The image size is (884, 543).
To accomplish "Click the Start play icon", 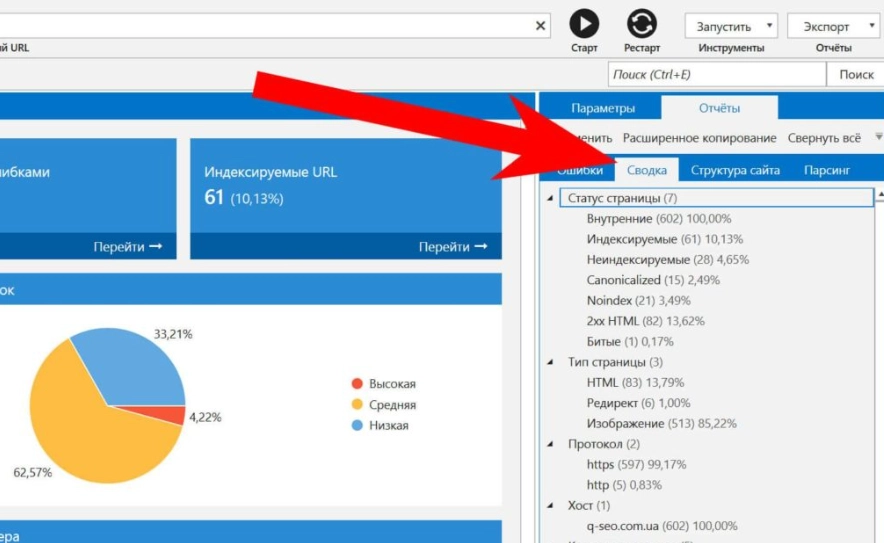I will point(584,23).
